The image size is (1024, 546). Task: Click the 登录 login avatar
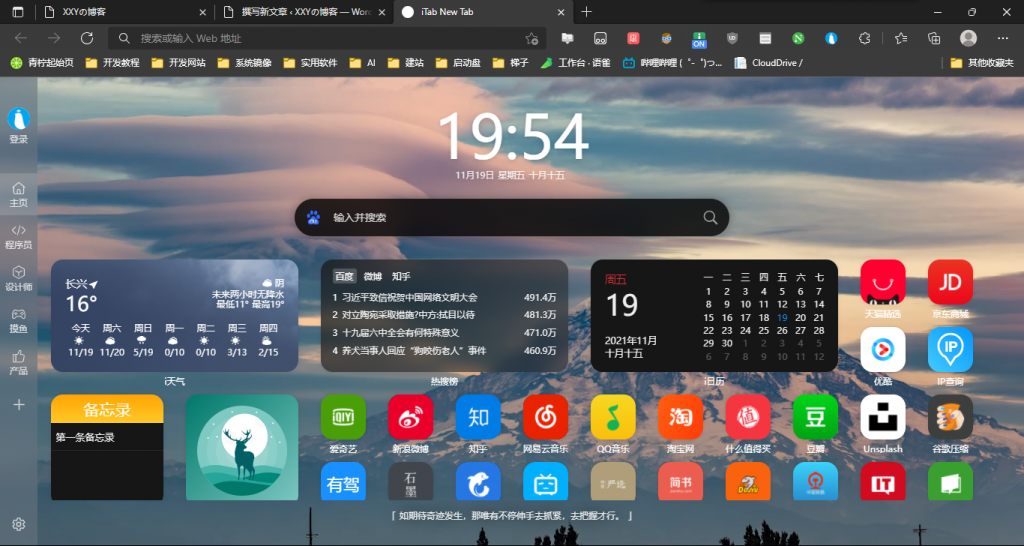pyautogui.click(x=18, y=120)
